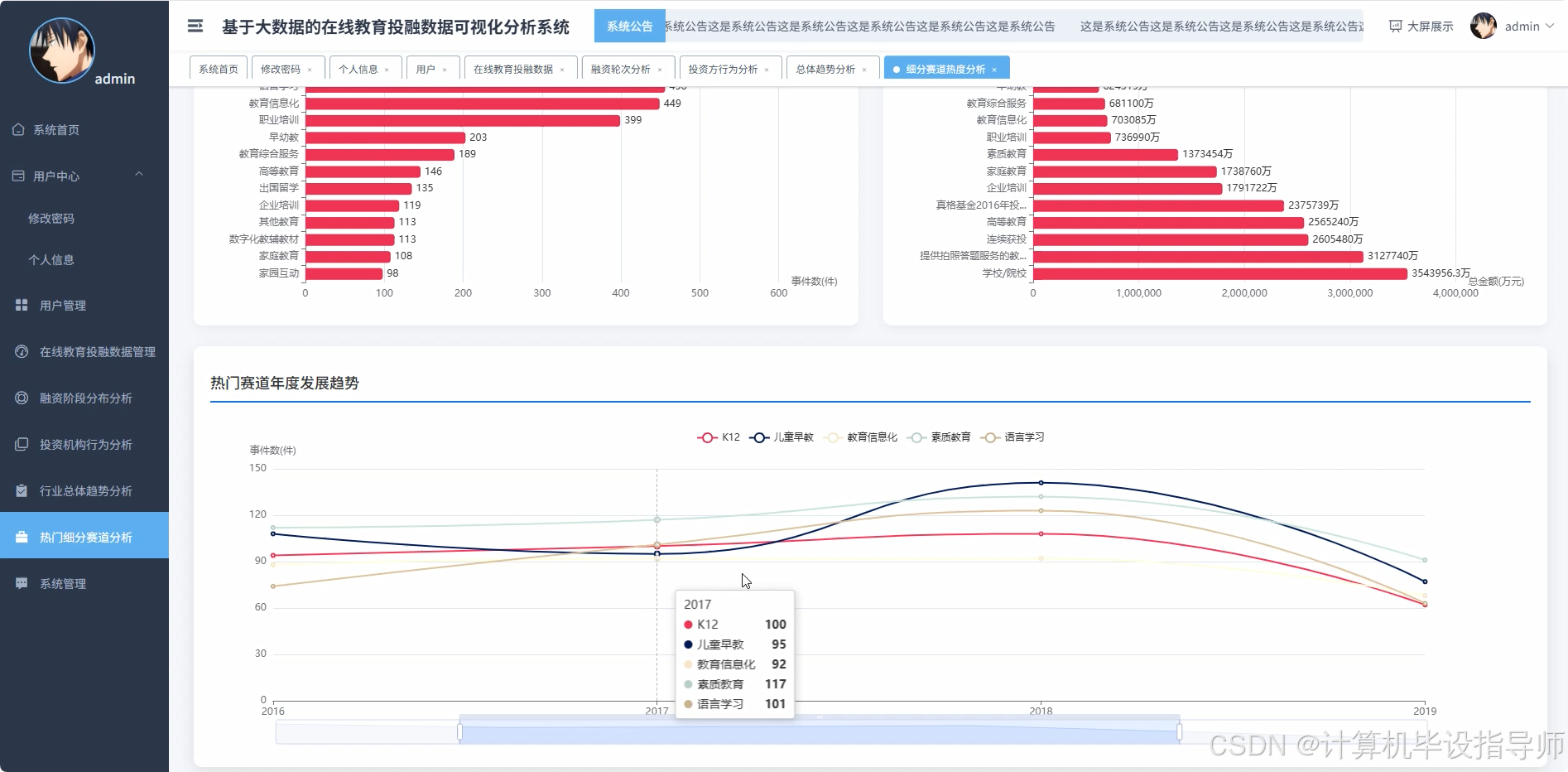Close the 细分赛道热度分析 tab

pyautogui.click(x=994, y=70)
